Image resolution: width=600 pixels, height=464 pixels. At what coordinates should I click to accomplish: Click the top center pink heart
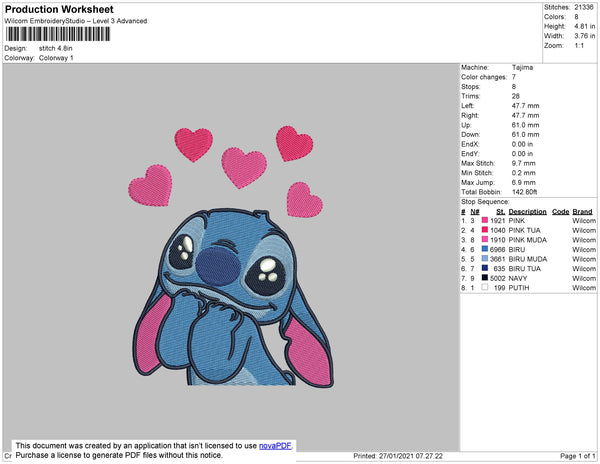tap(243, 166)
